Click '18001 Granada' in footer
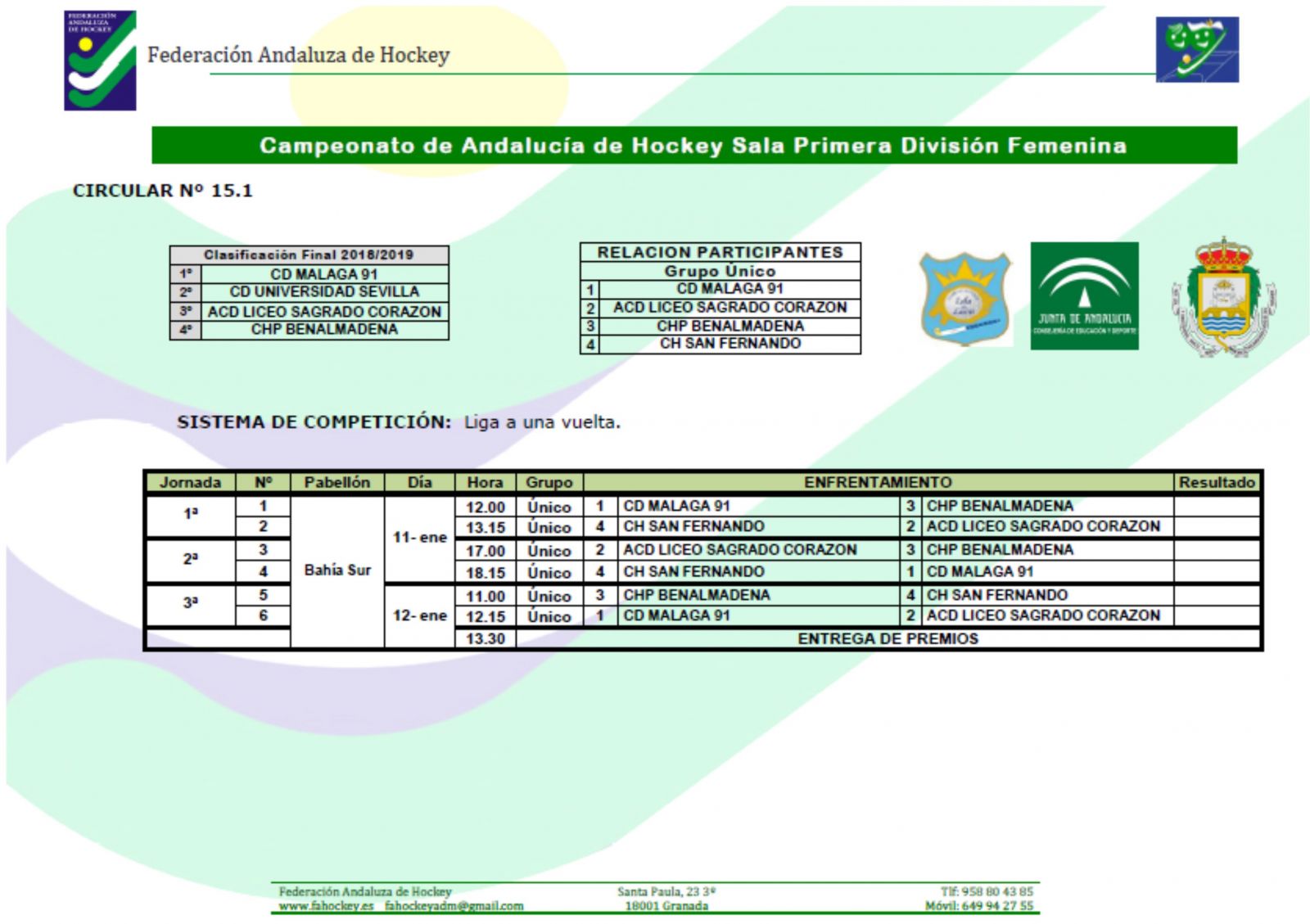 (x=666, y=906)
